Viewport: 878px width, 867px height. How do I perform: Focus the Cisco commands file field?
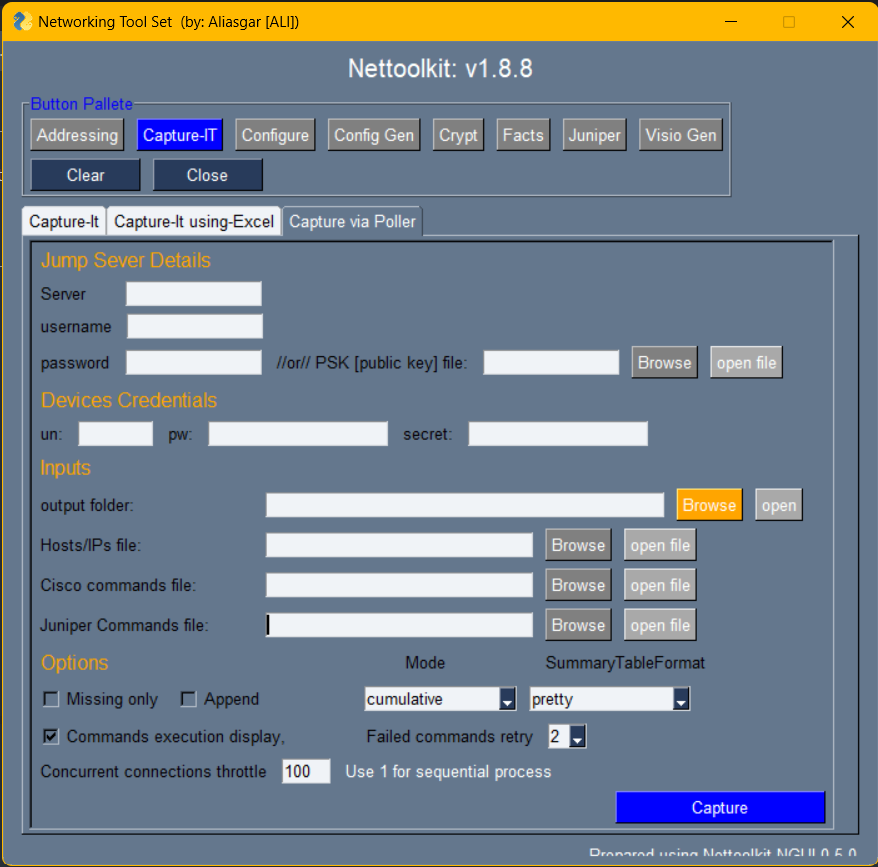pos(399,585)
